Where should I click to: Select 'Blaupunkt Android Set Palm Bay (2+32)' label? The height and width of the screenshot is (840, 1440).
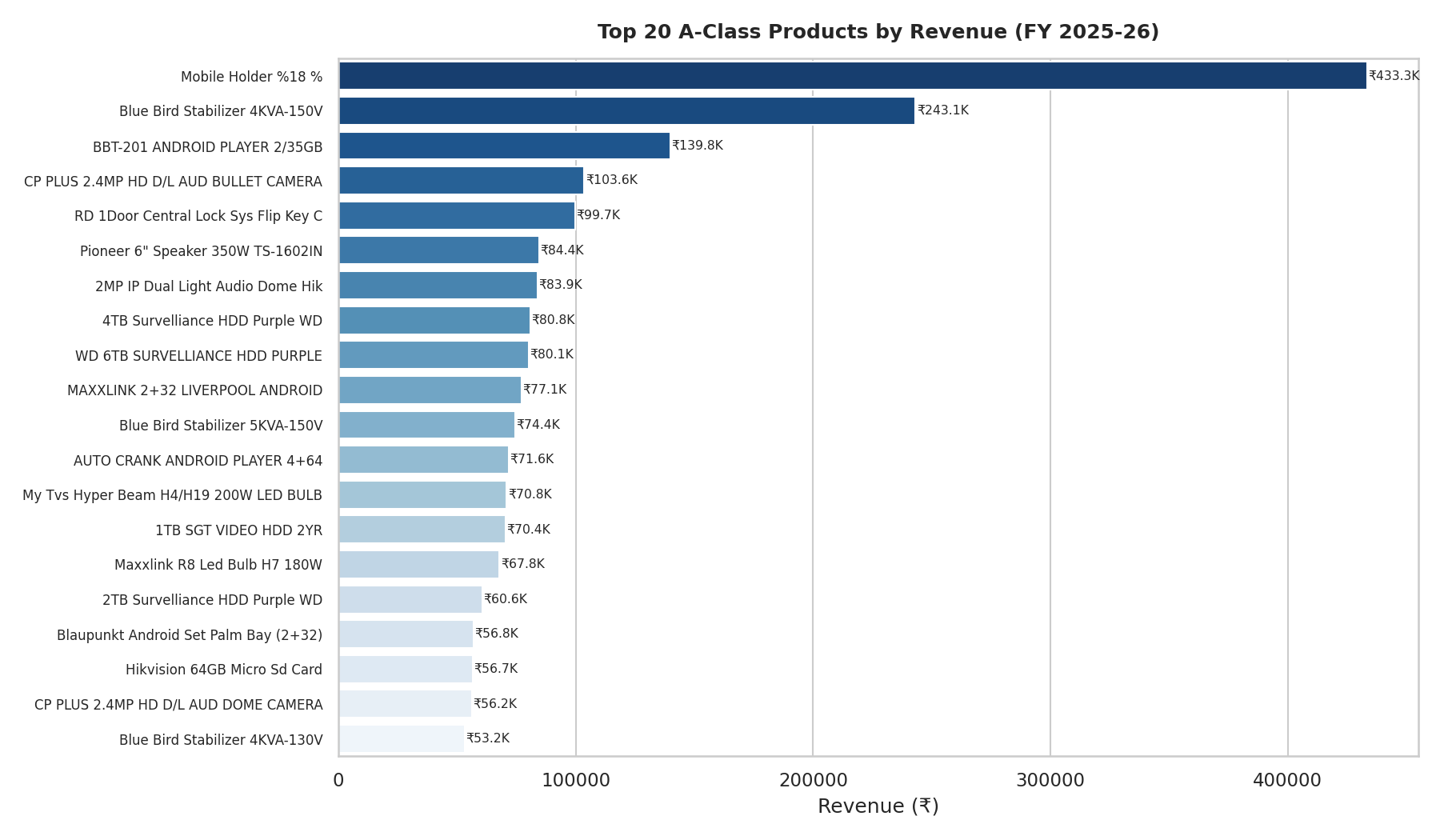pyautogui.click(x=190, y=635)
